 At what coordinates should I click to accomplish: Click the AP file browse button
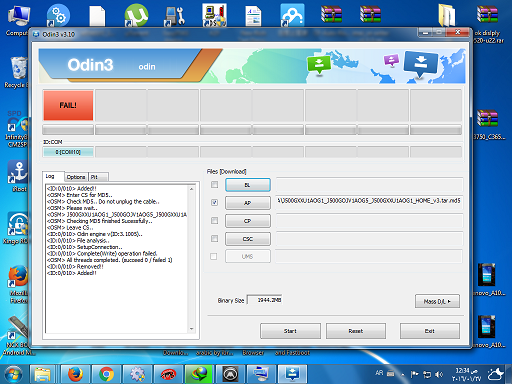point(248,203)
